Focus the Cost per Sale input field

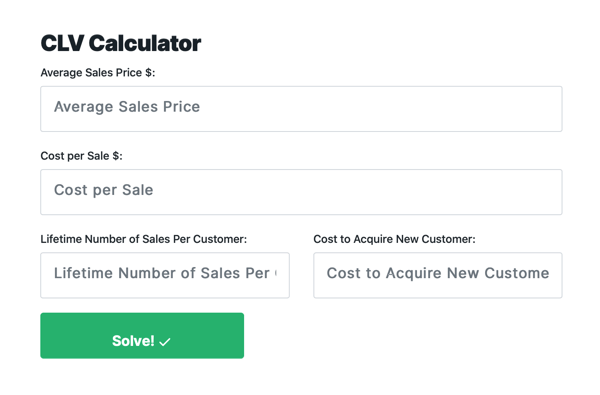click(x=301, y=192)
